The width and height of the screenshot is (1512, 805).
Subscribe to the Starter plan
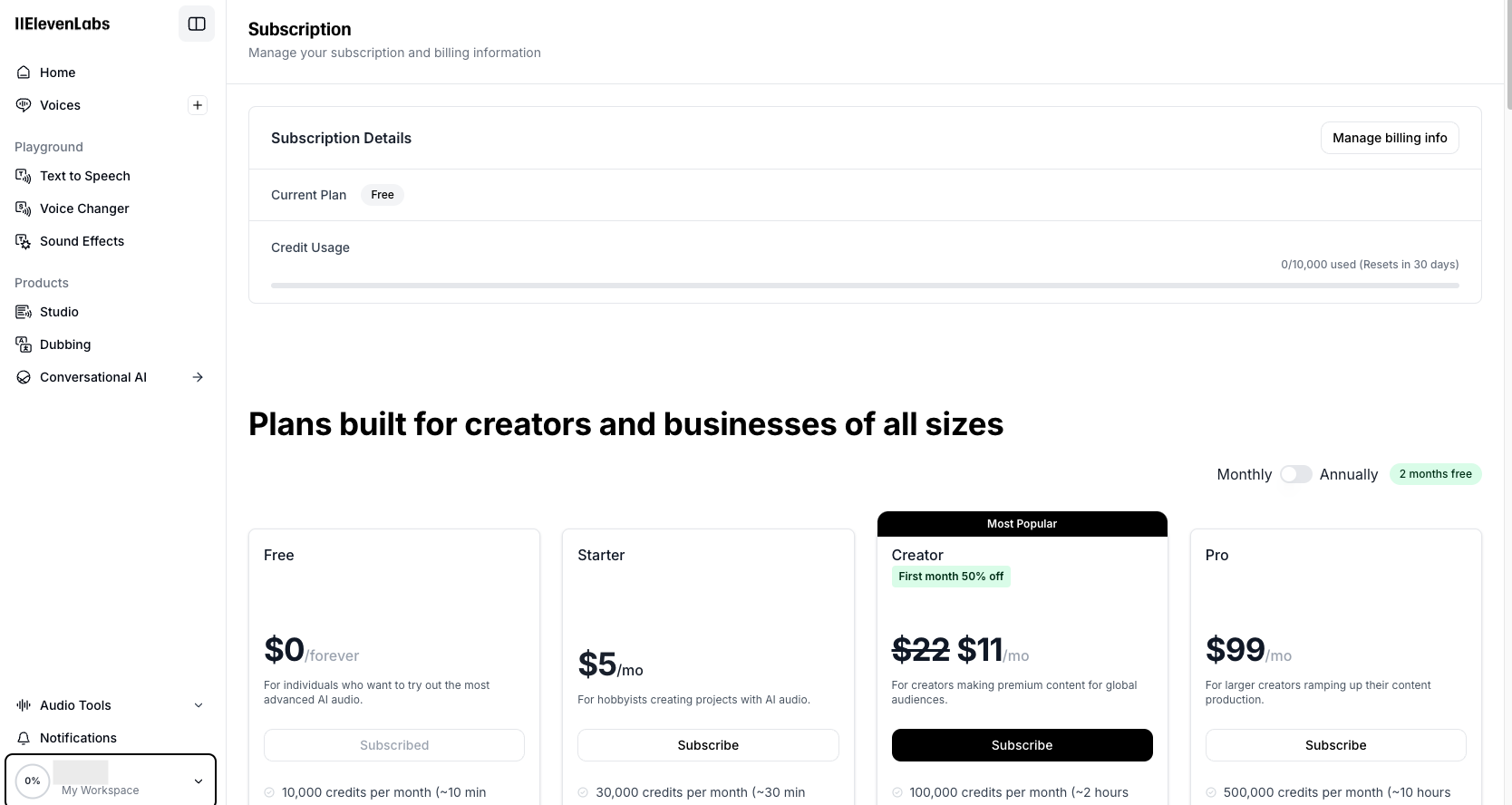pyautogui.click(x=708, y=745)
